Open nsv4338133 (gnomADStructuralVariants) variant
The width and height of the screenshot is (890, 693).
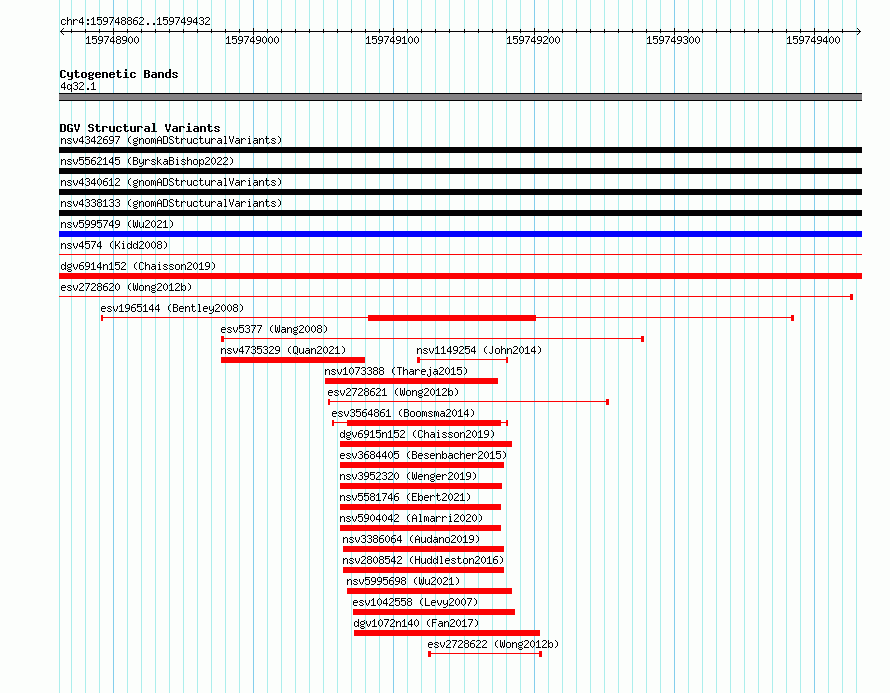pos(171,203)
